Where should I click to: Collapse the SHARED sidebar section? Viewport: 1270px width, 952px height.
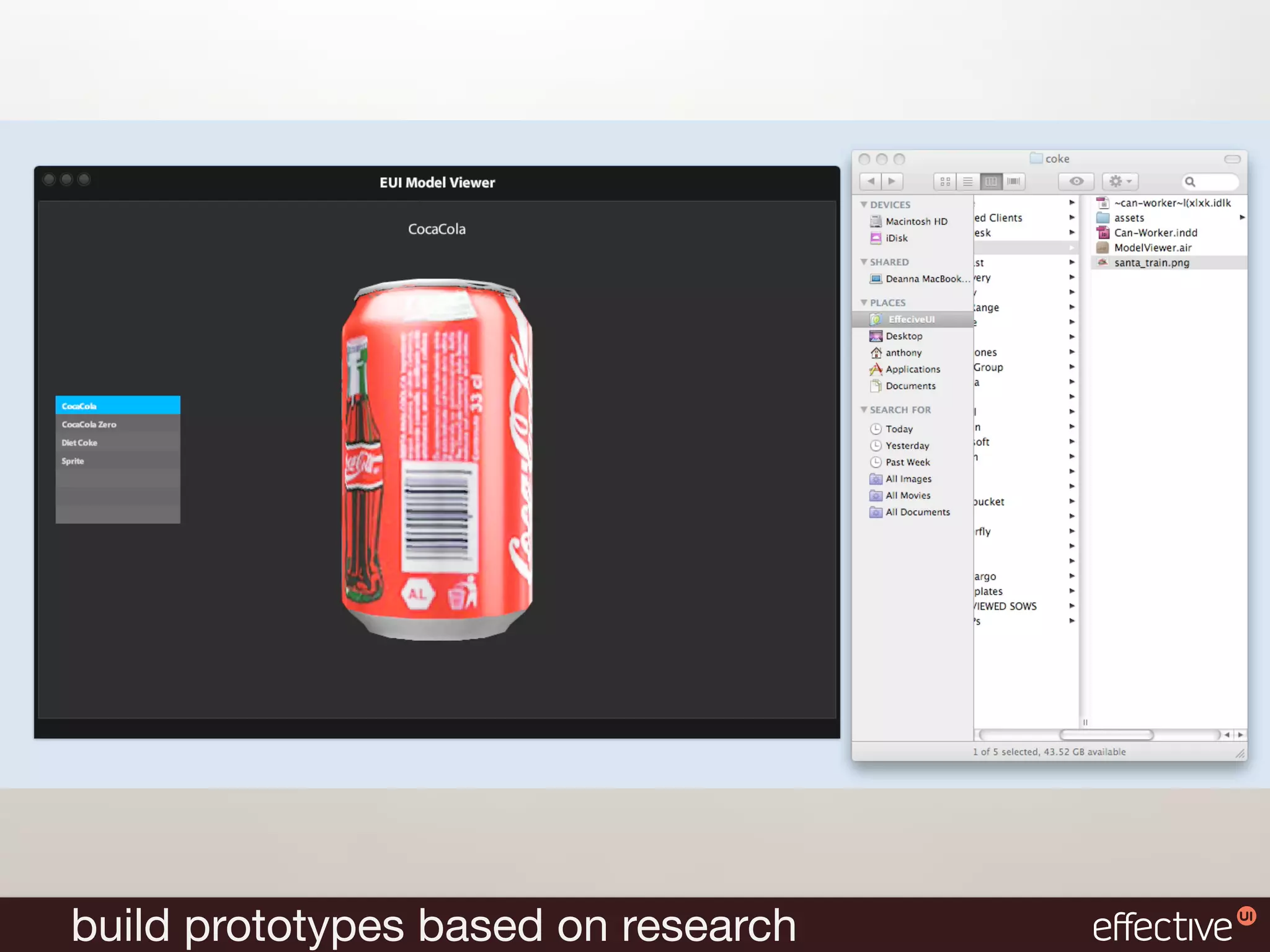864,262
